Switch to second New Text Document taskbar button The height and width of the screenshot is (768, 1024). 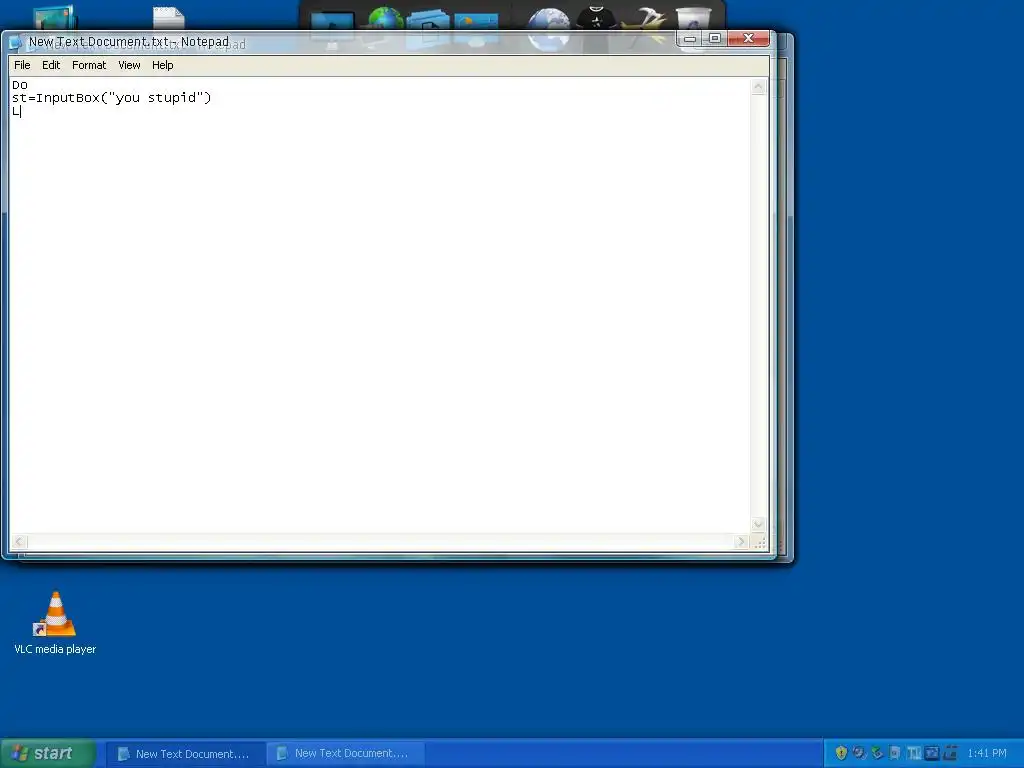coord(344,754)
